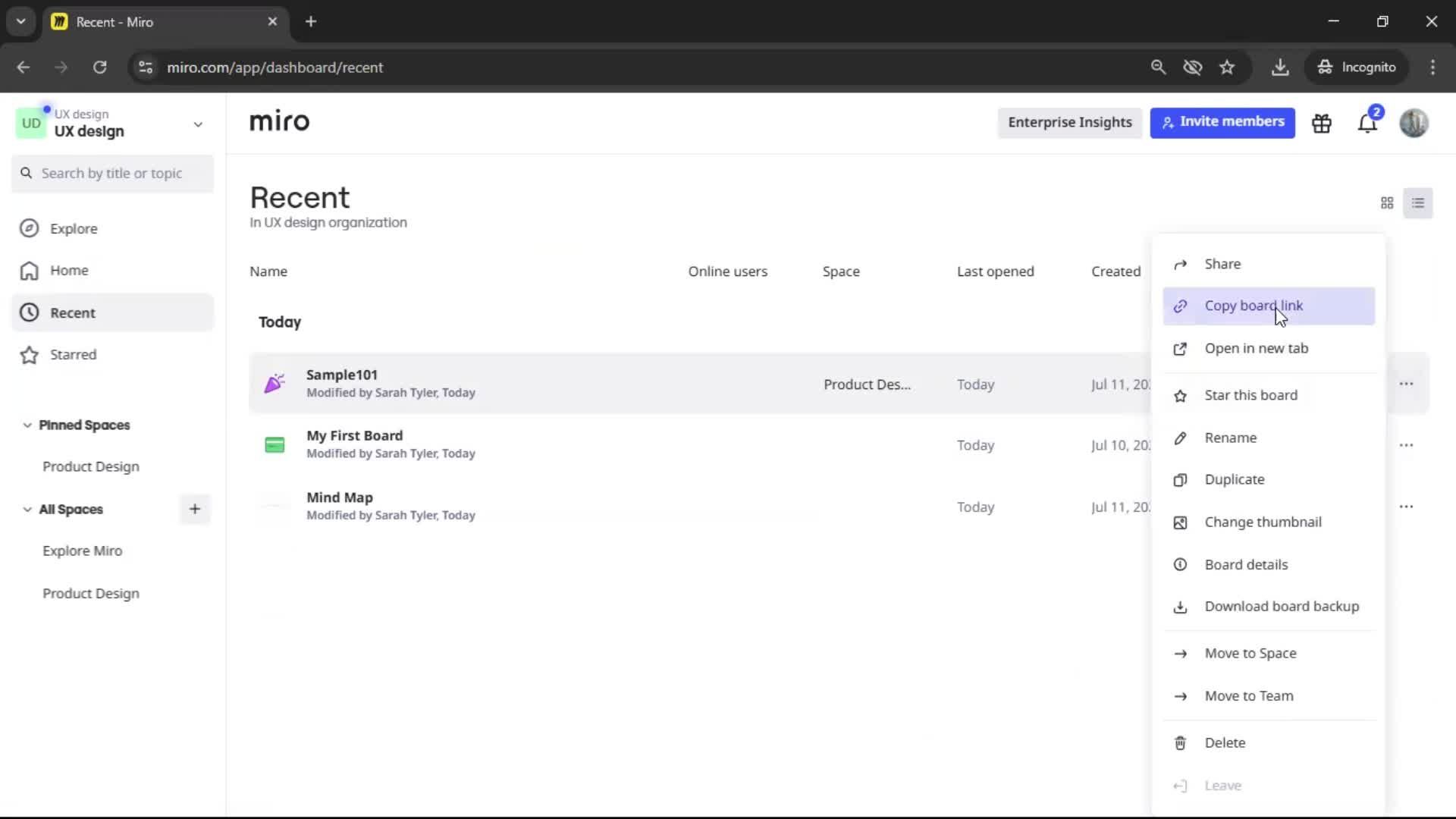Collapse the Pinned Spaces section
Image resolution: width=1456 pixels, height=819 pixels.
coord(27,425)
